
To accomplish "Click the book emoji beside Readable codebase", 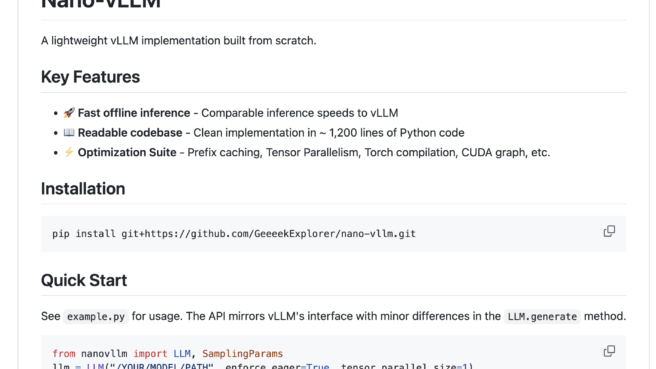I will pos(69,132).
